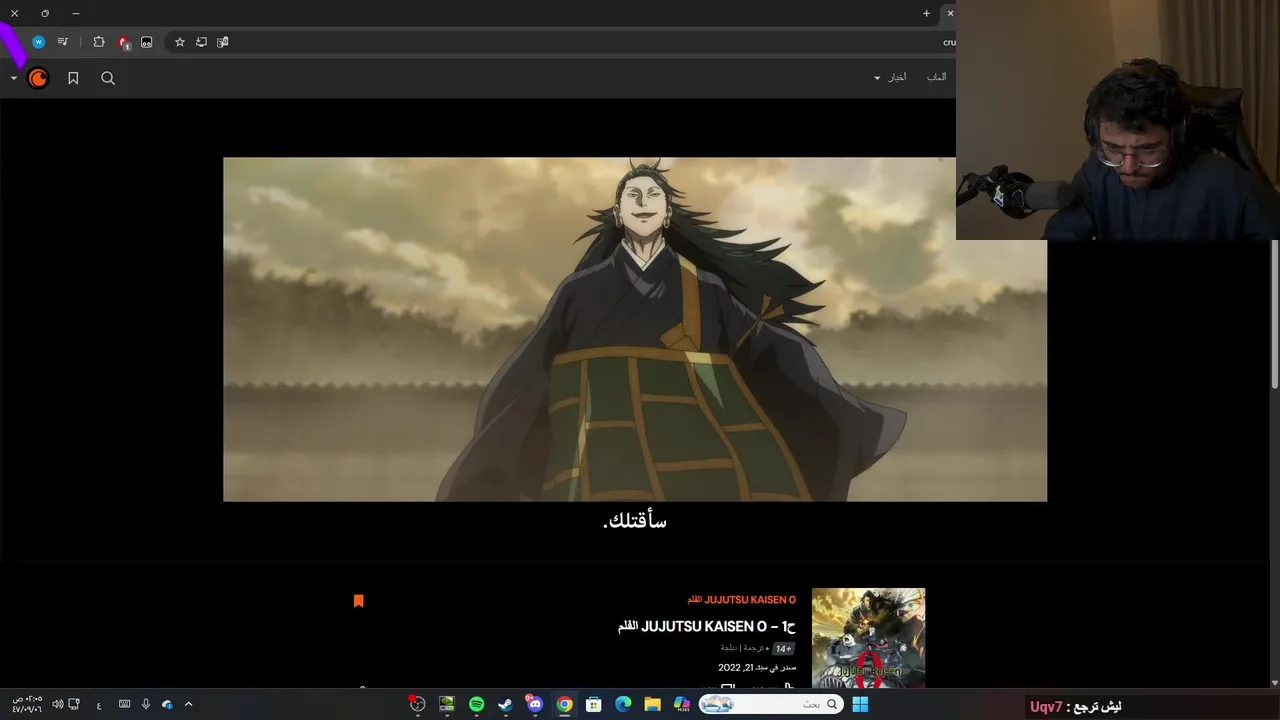Screen dimensions: 1280x720
Task: Click the anime video player frame
Action: click(635, 329)
